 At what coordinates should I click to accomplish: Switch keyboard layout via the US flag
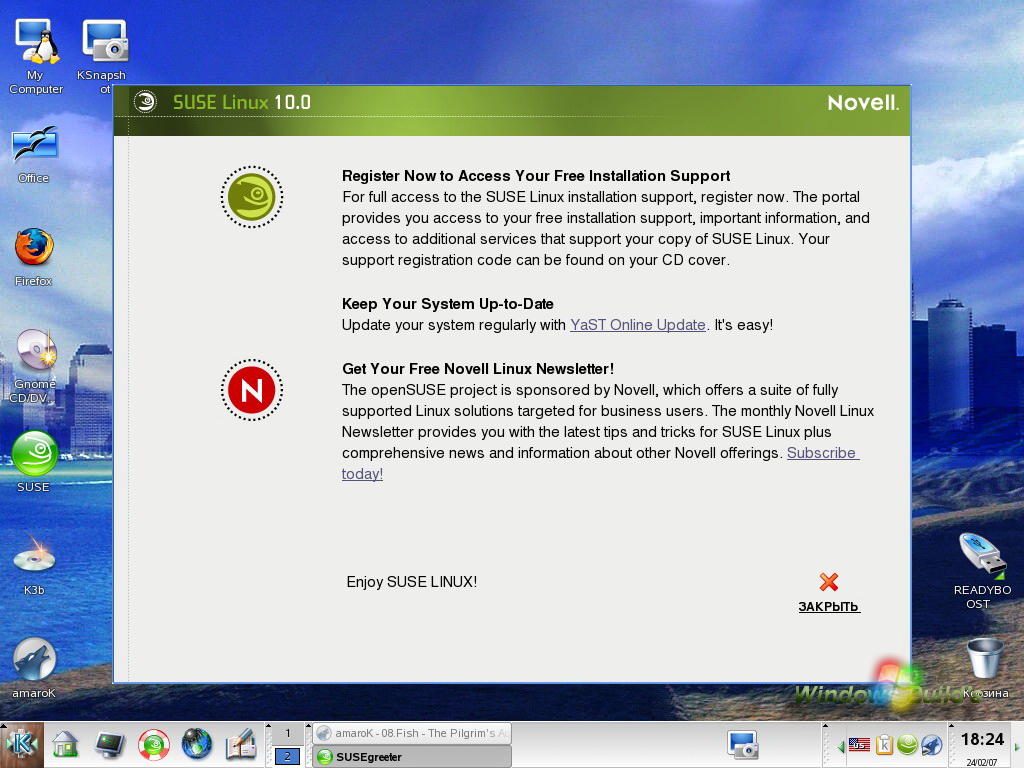859,744
